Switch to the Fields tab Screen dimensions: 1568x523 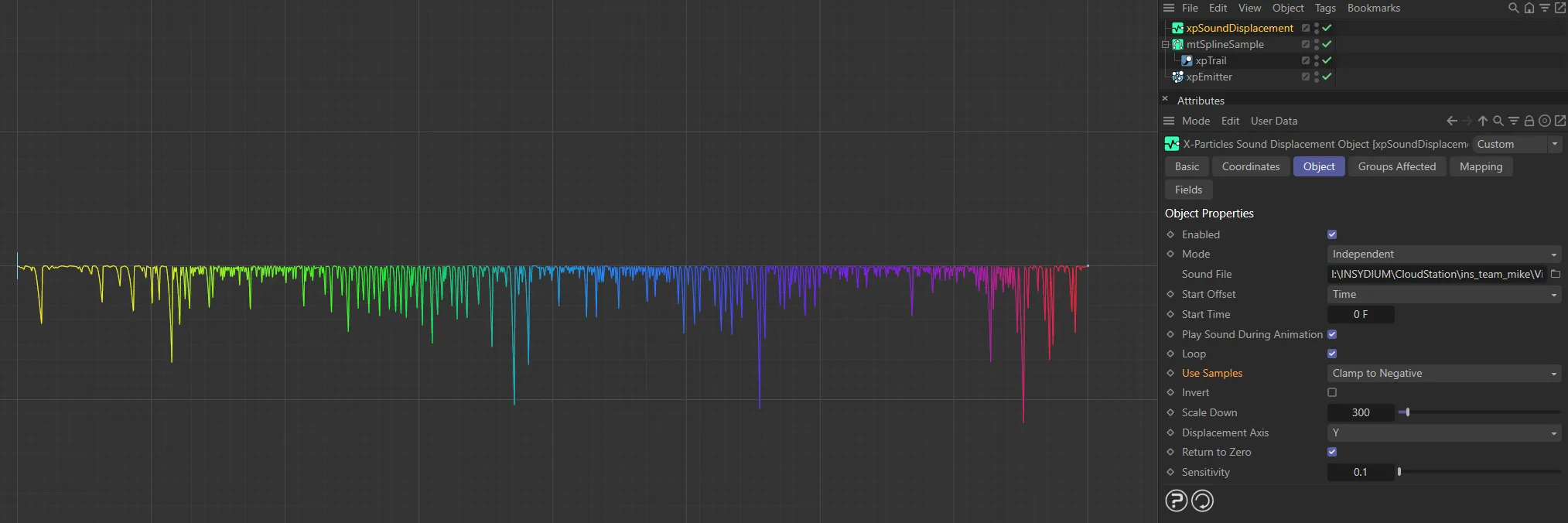(x=1188, y=190)
